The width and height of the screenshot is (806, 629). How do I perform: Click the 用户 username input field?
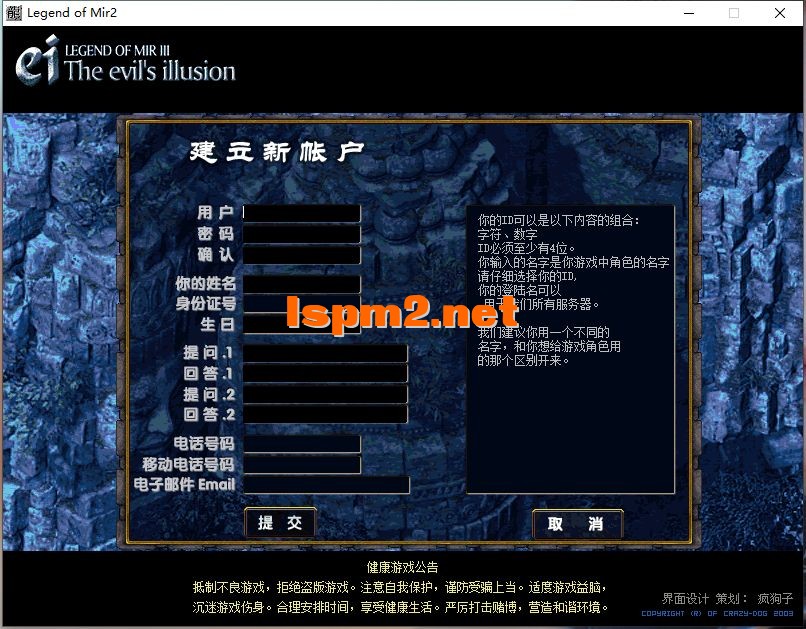pos(302,213)
